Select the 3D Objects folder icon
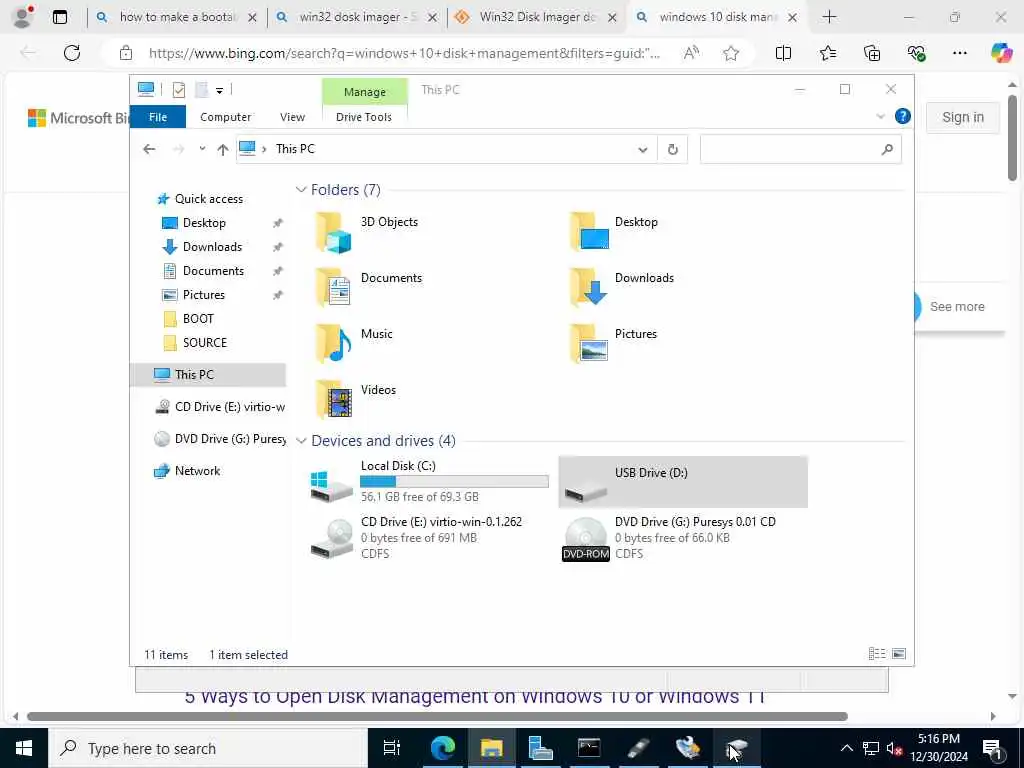Screen dimensions: 1024x768 pyautogui.click(x=334, y=232)
